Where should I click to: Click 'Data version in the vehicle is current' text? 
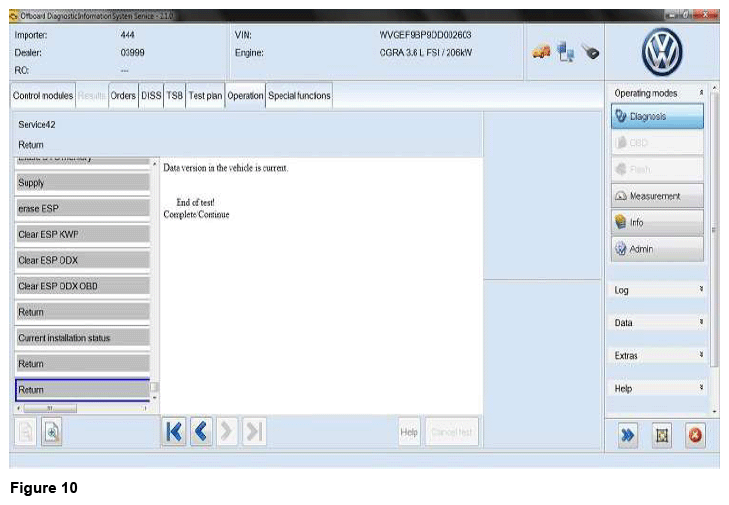(225, 168)
